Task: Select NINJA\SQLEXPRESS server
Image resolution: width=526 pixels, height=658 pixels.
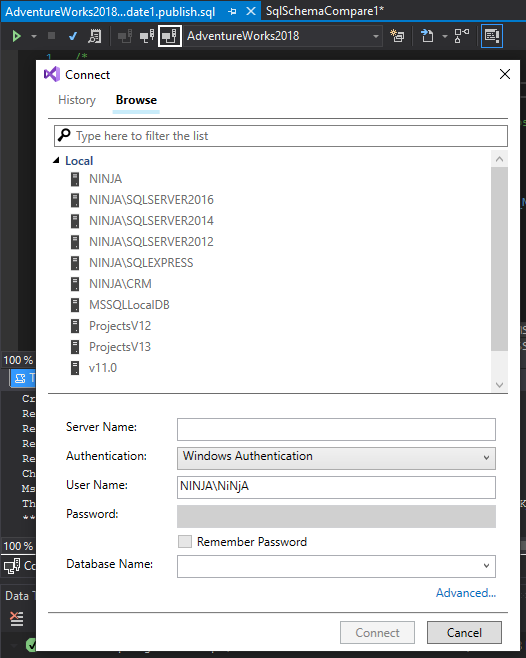Action: (x=141, y=263)
